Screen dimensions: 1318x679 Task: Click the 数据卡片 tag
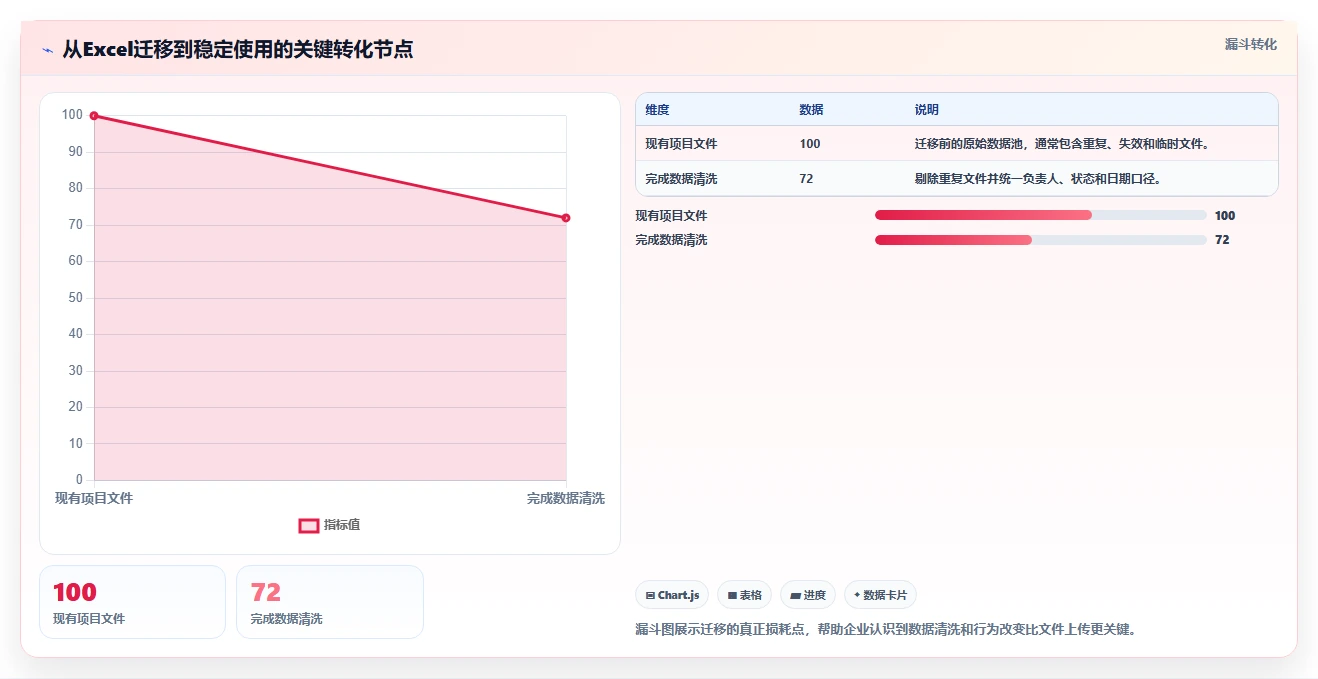click(880, 595)
